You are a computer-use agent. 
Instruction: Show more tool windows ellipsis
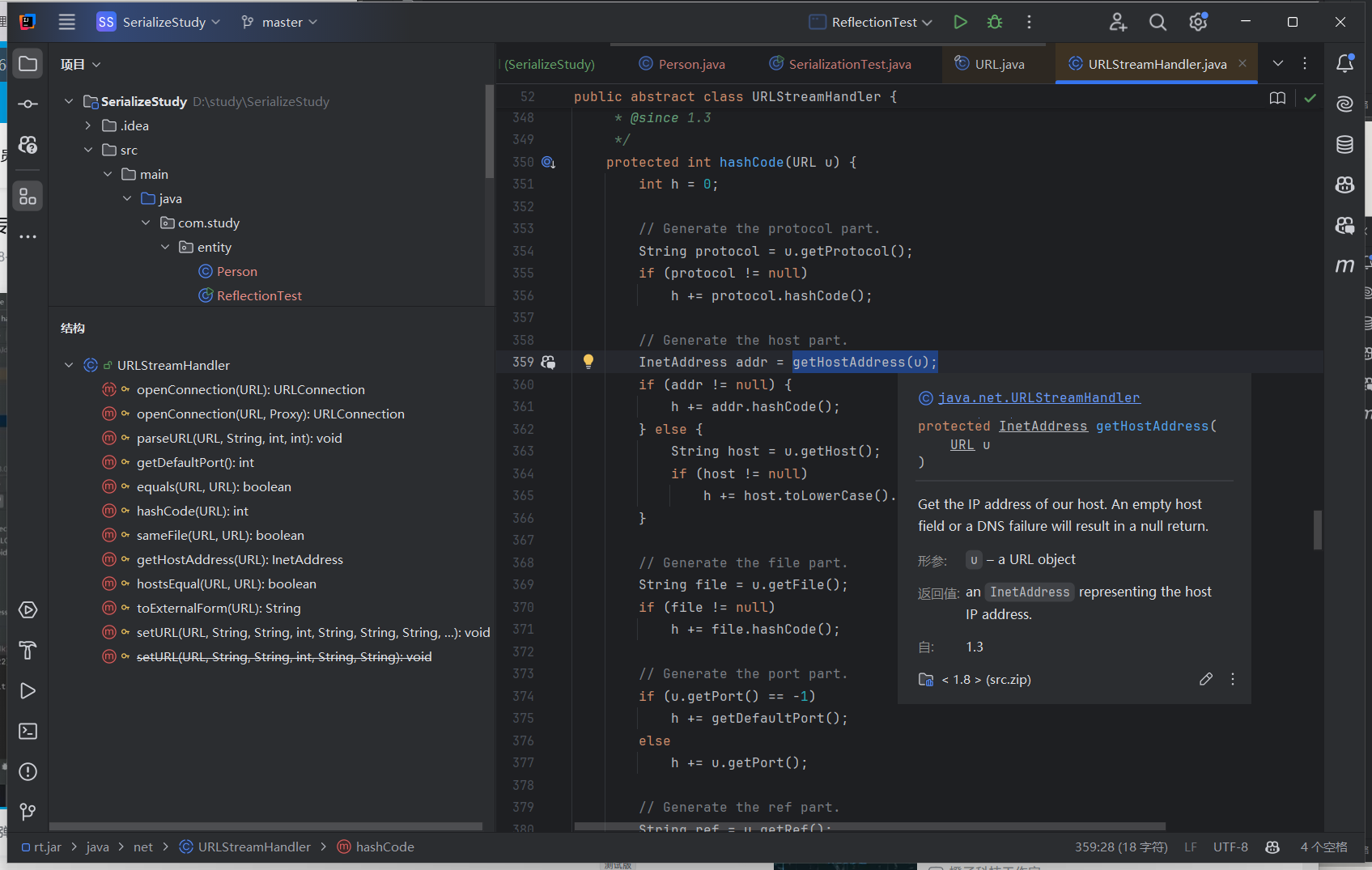click(x=28, y=237)
